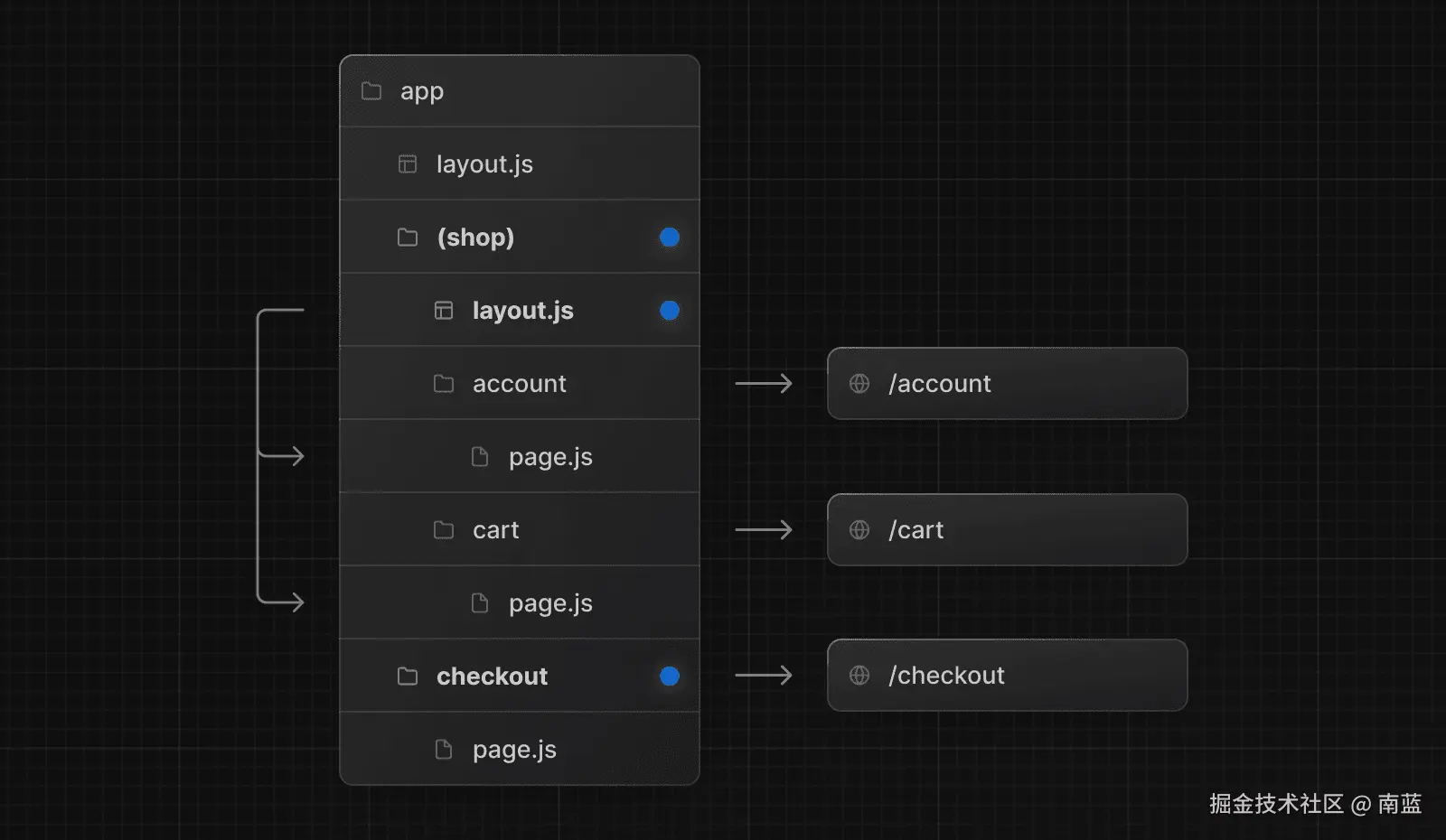Select the cart folder label
The height and width of the screenshot is (840, 1446).
pos(495,530)
